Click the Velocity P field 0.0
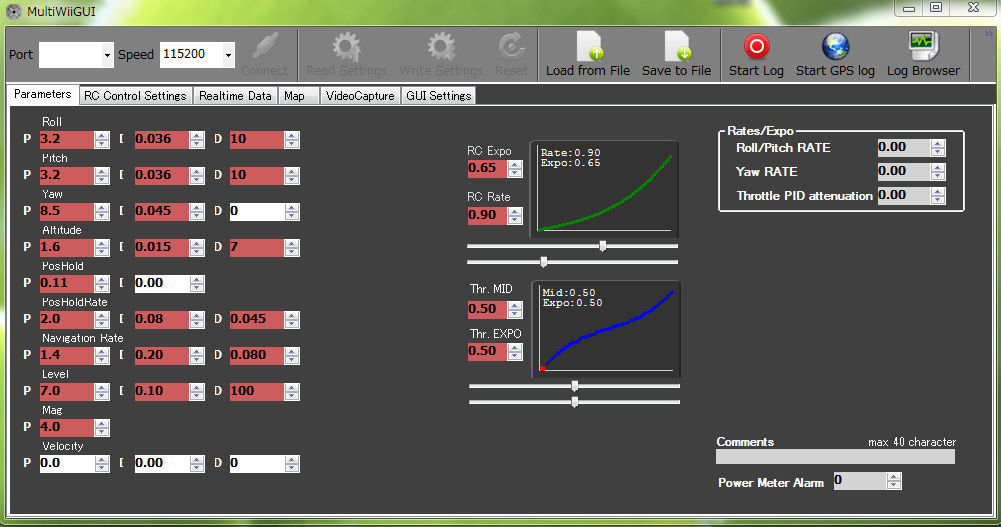Screen dimensions: 1001x527 (66, 463)
